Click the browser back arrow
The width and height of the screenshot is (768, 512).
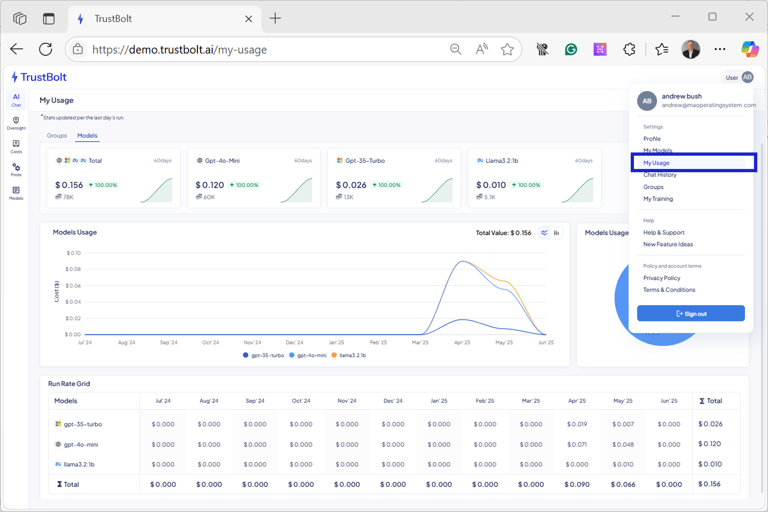pos(17,49)
